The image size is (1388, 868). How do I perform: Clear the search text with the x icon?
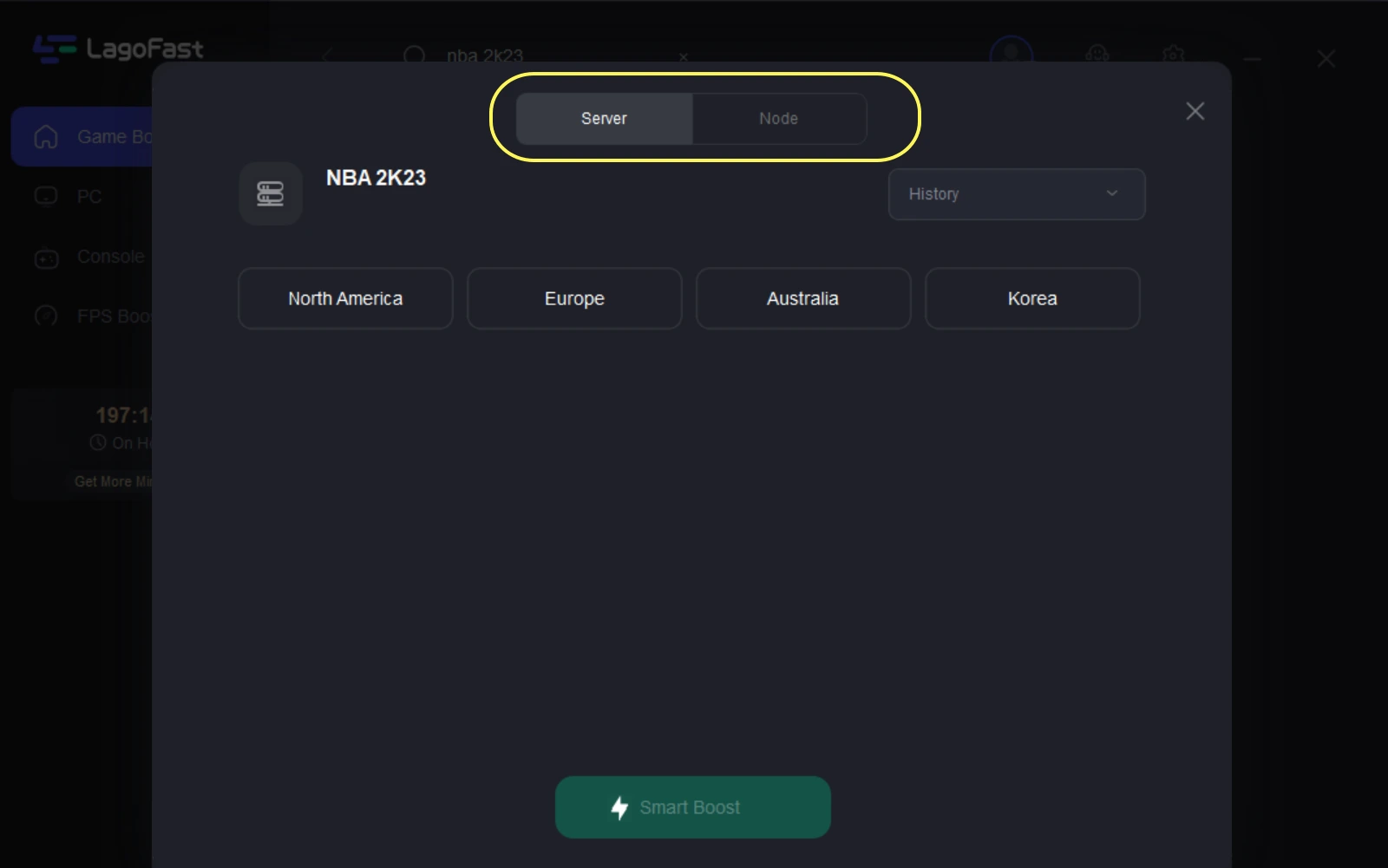(684, 57)
